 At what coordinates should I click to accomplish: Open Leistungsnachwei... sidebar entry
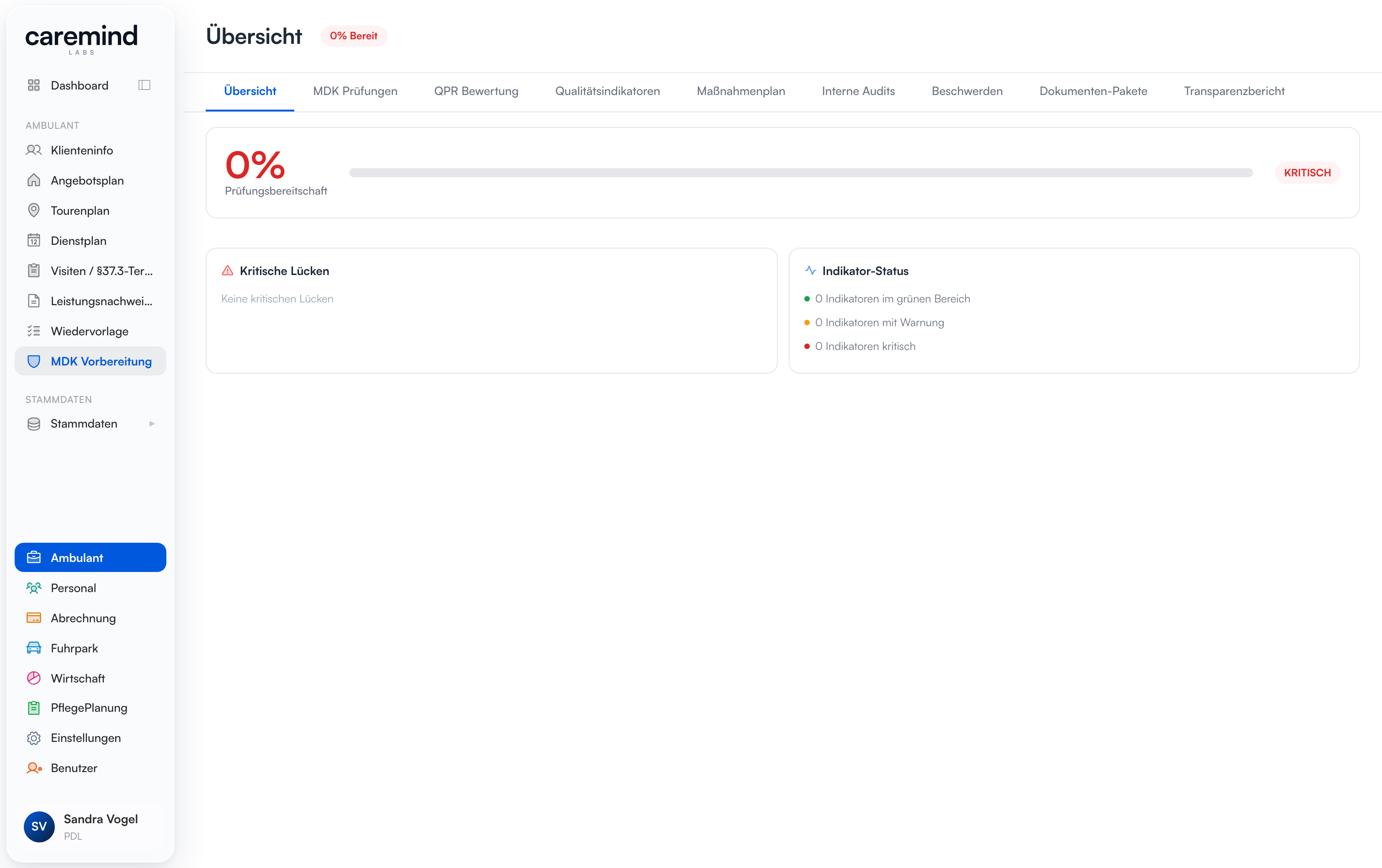point(90,301)
